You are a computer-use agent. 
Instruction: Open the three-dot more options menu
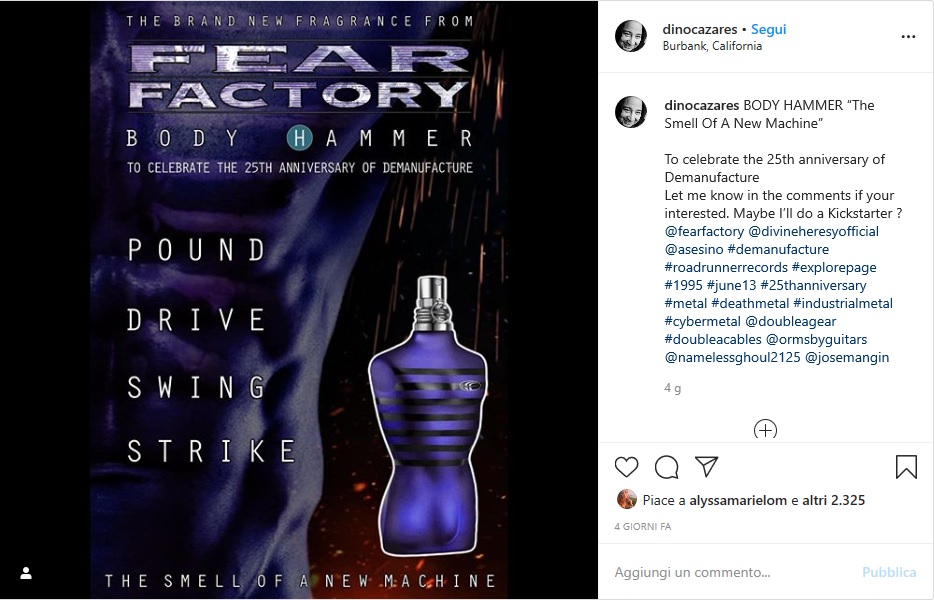click(x=908, y=37)
